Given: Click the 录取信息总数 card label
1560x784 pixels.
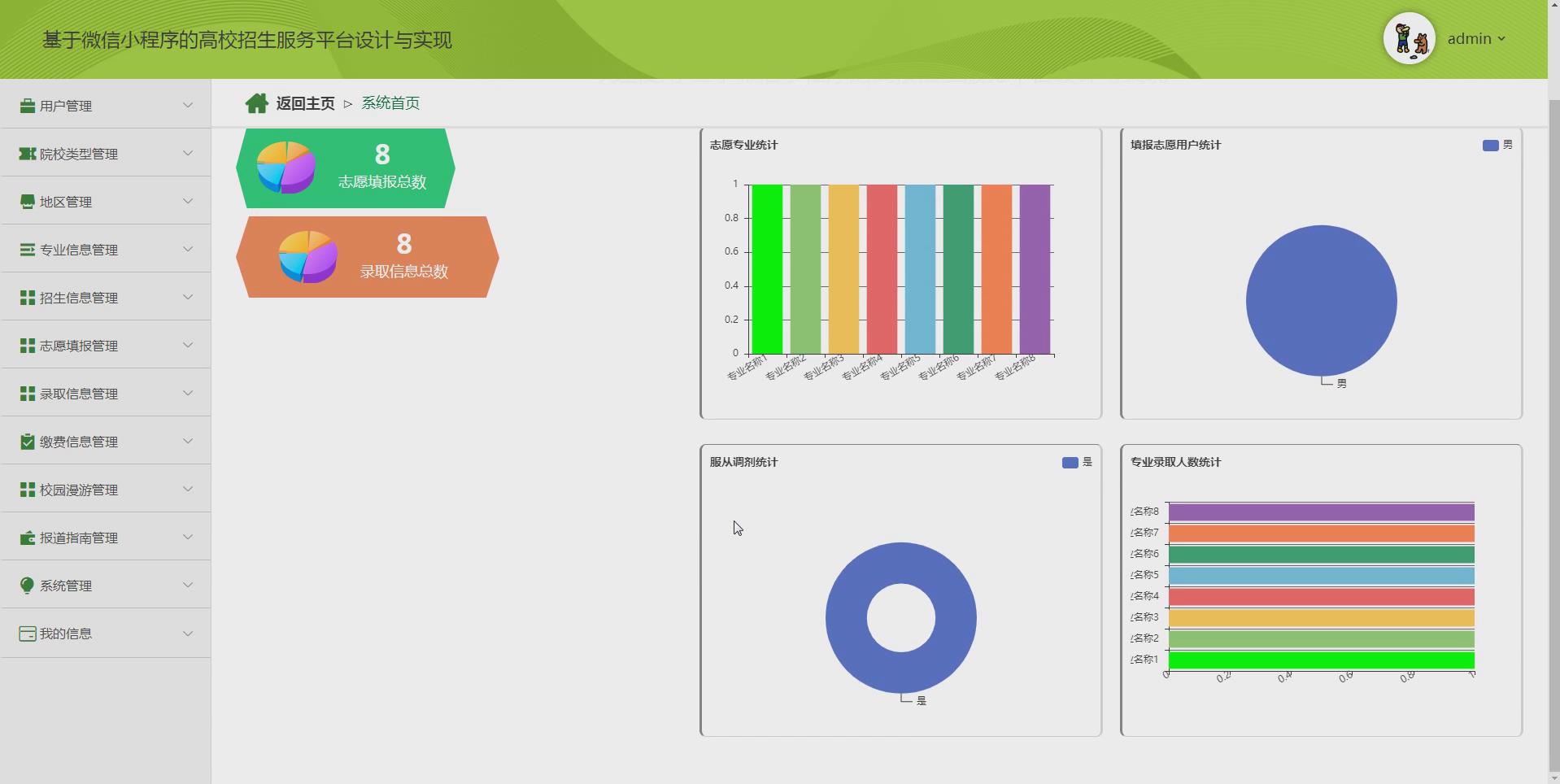Looking at the screenshot, I should pos(404,272).
